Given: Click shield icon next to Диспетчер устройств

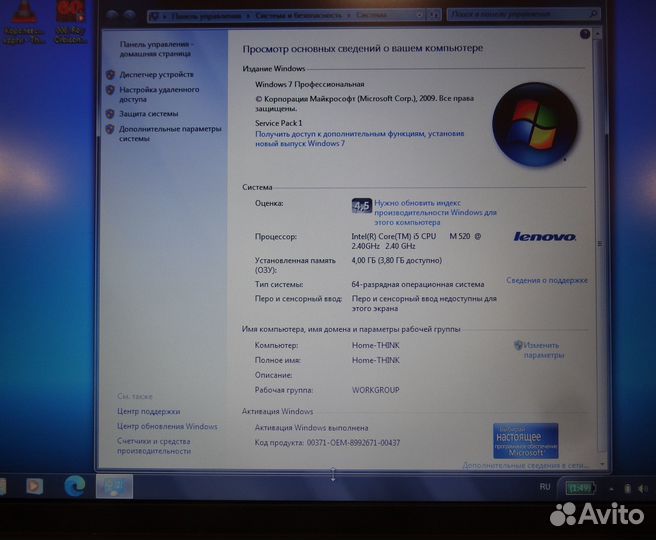Looking at the screenshot, I should (110, 74).
